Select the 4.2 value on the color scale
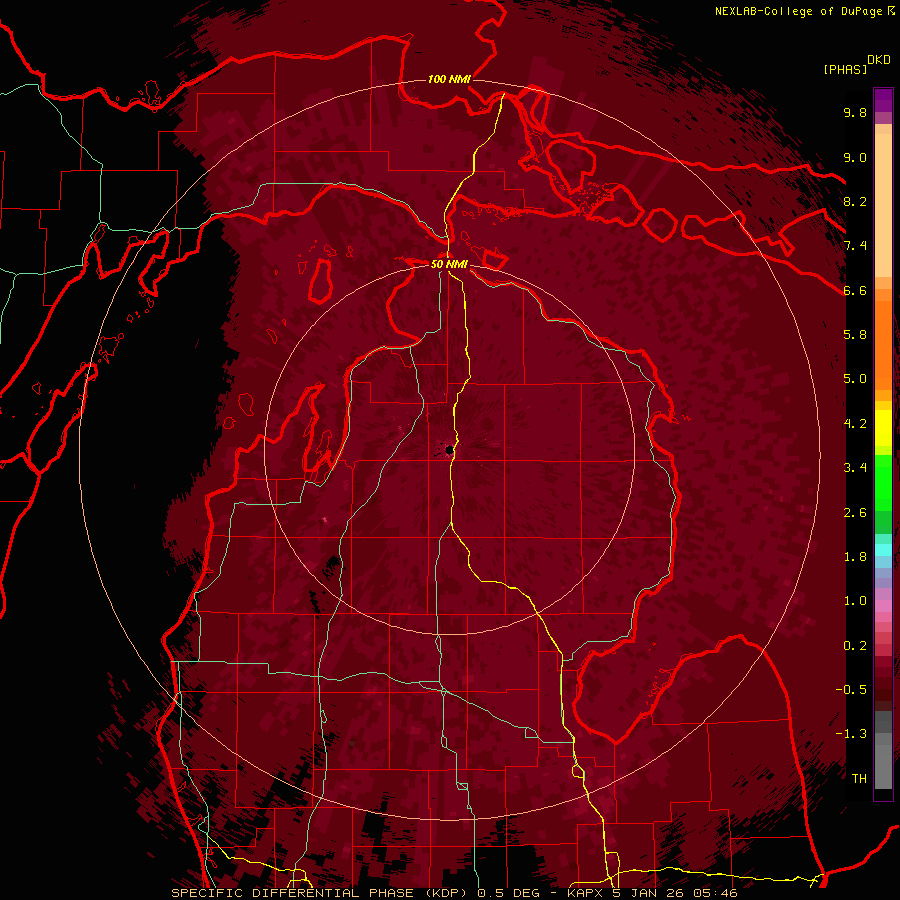Viewport: 900px width, 900px height. (855, 424)
